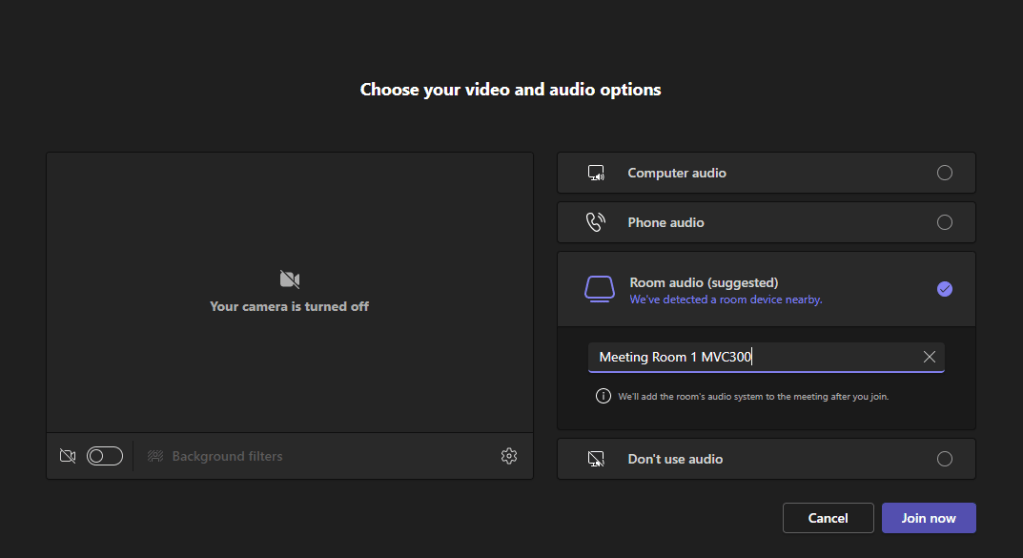1023x558 pixels.
Task: Click the Room audio device icon
Action: pyautogui.click(x=600, y=289)
